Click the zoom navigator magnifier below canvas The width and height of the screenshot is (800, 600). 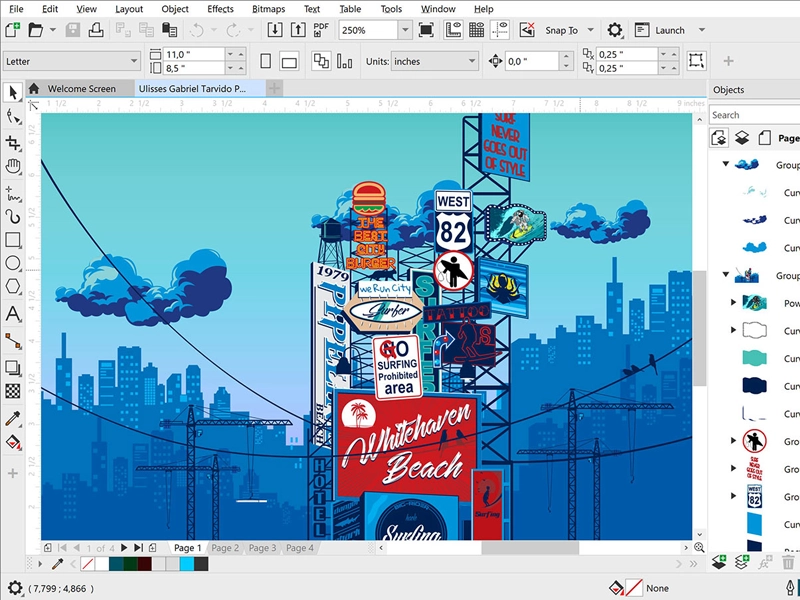click(699, 547)
